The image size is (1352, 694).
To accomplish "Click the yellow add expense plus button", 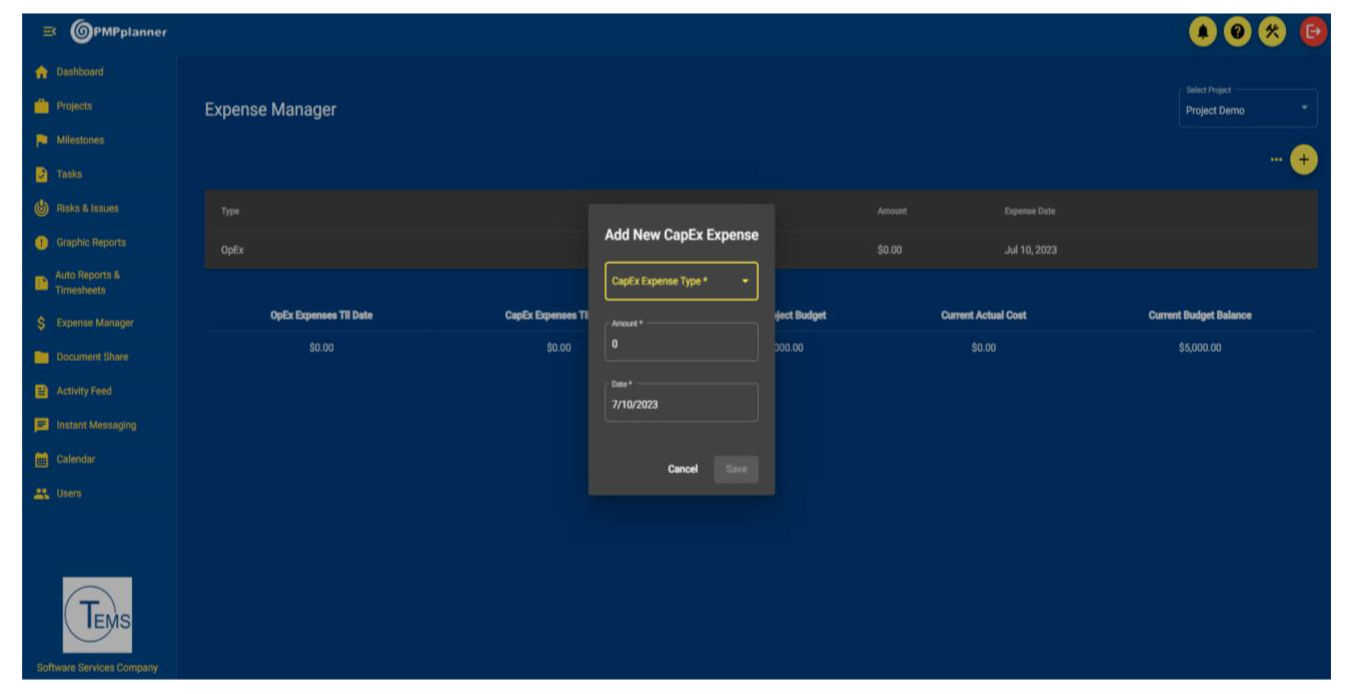I will coord(1303,160).
